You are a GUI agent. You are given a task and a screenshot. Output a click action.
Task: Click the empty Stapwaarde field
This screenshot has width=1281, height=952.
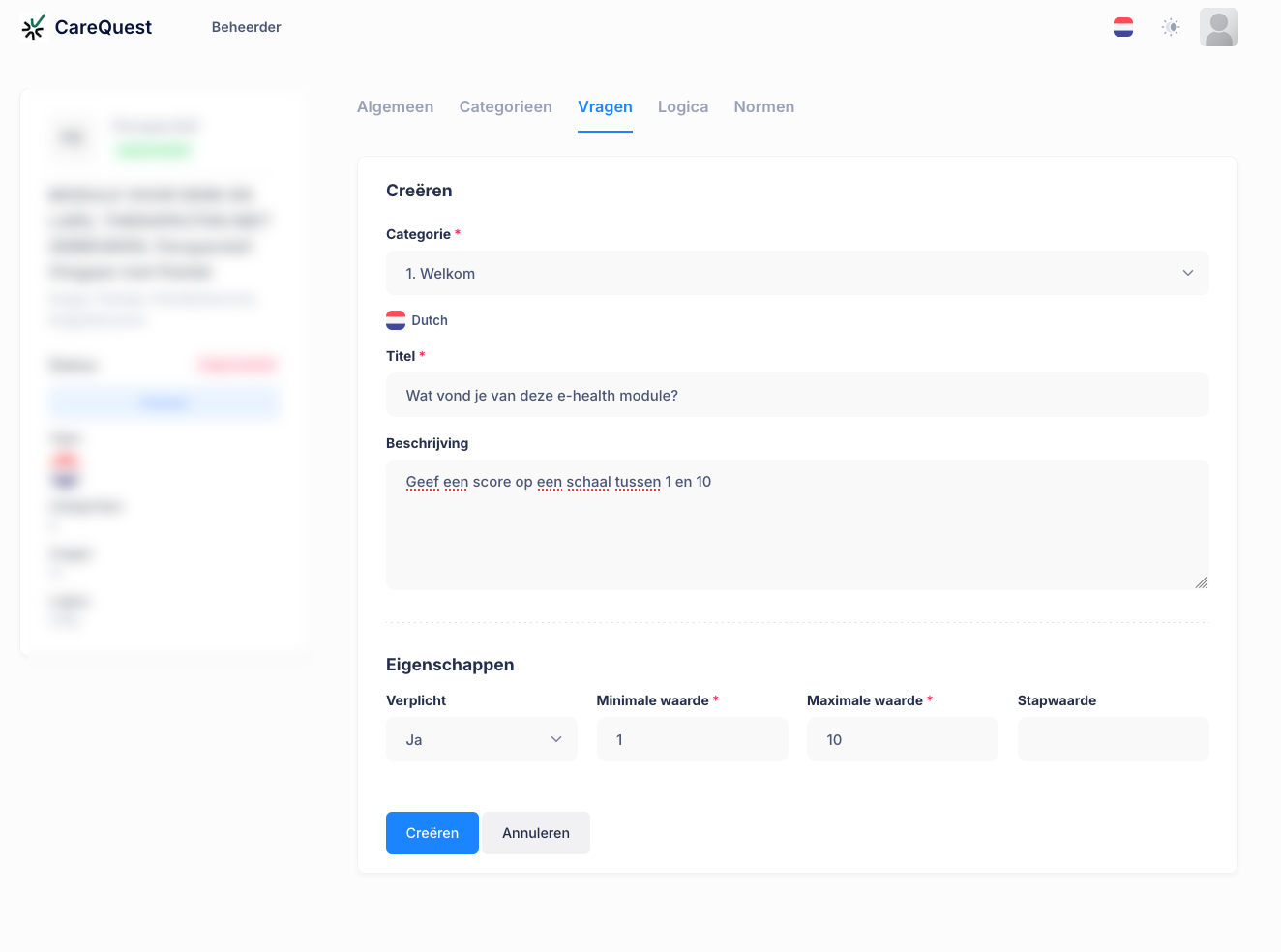tap(1114, 739)
